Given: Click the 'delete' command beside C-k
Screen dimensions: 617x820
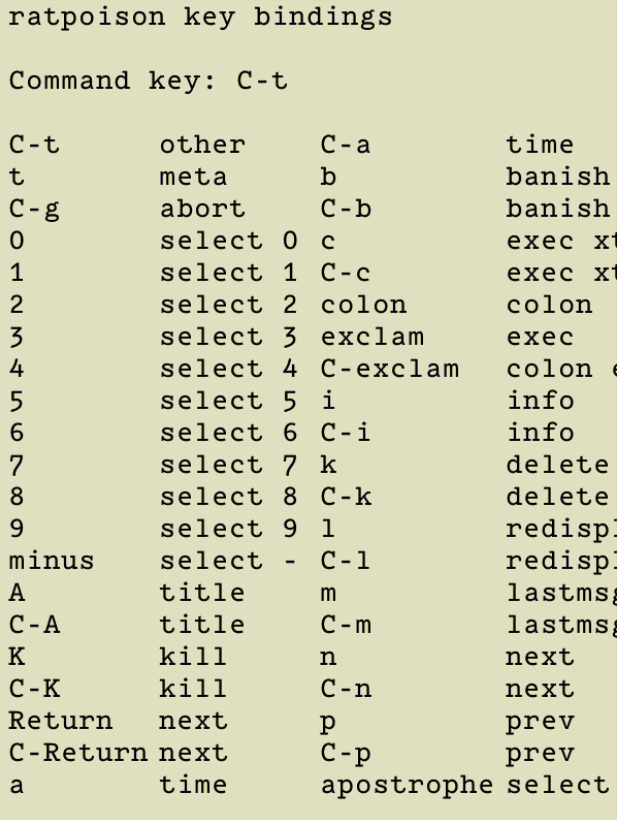Looking at the screenshot, I should coord(557,497).
